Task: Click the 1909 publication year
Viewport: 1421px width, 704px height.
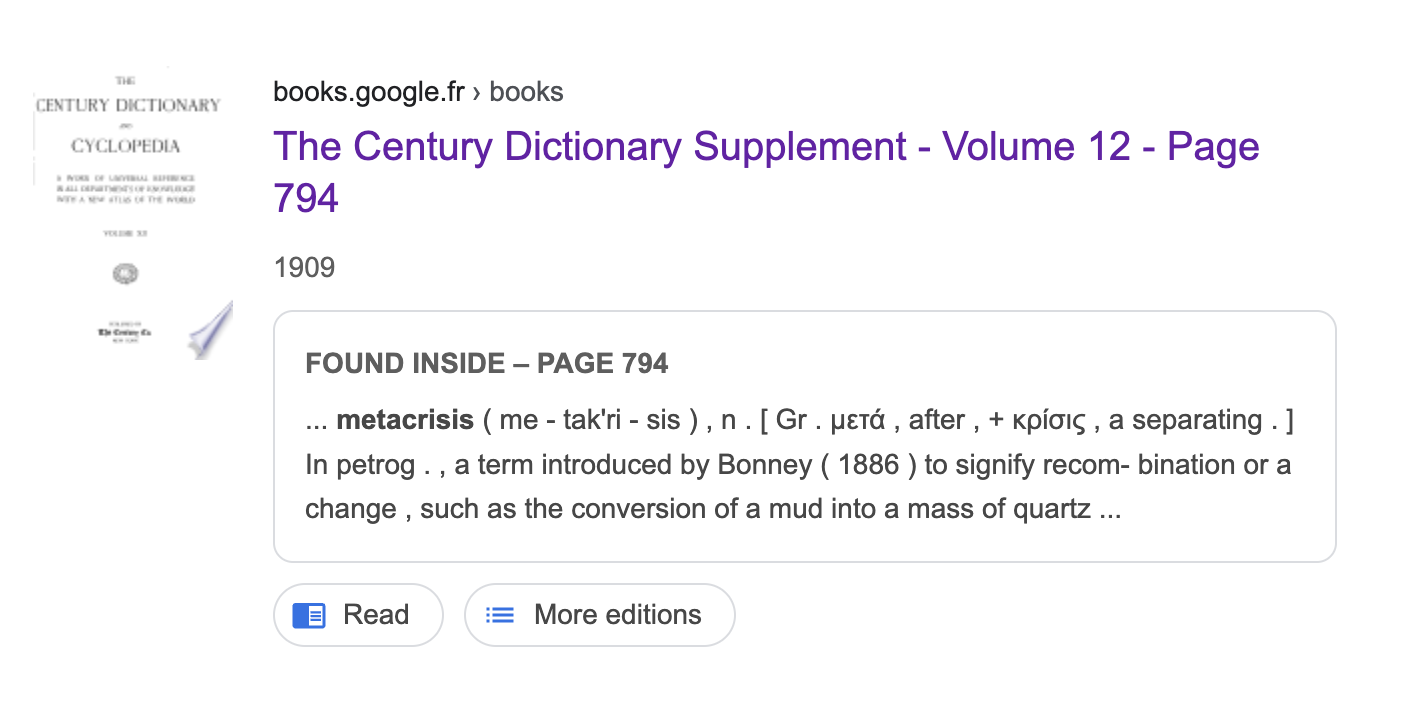Action: coord(304,267)
